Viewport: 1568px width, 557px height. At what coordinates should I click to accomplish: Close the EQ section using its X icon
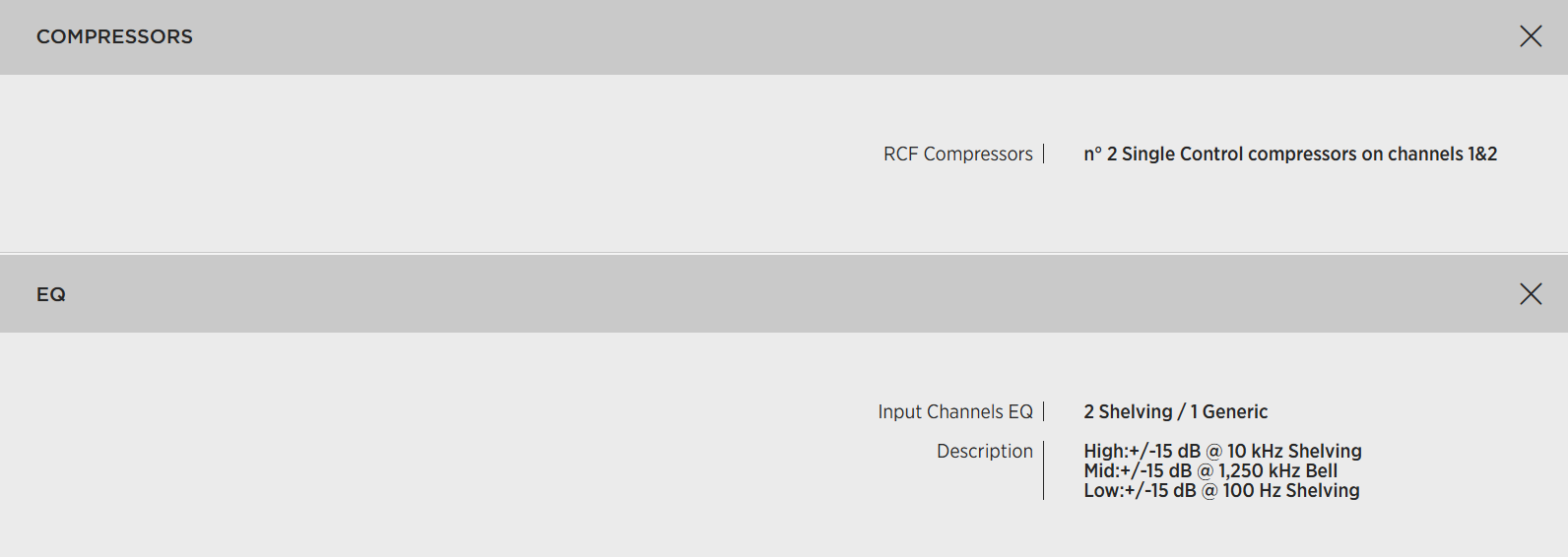[1531, 293]
